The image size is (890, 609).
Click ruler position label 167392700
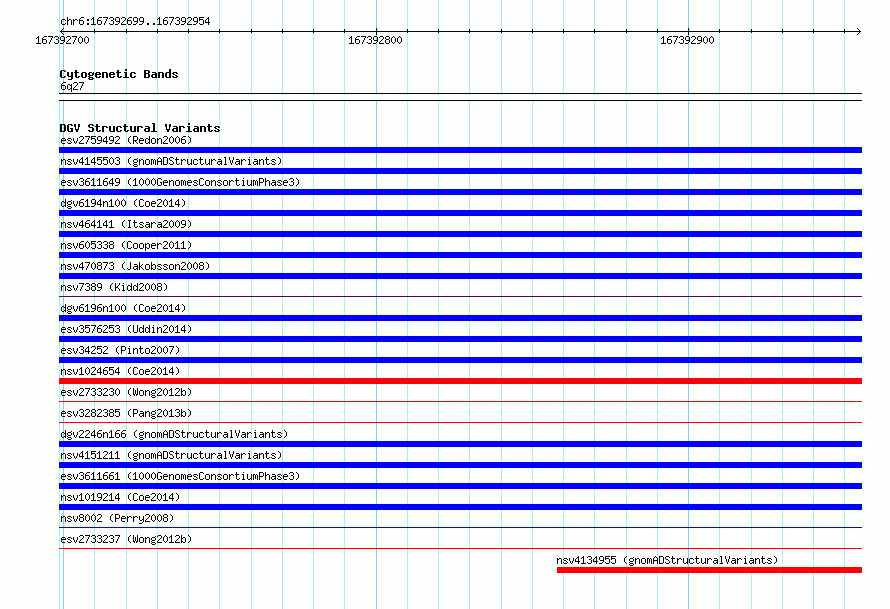tap(62, 40)
